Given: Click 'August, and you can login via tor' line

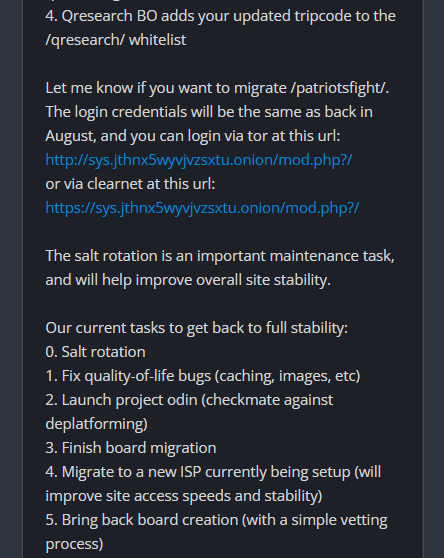Looking at the screenshot, I should [x=193, y=136].
